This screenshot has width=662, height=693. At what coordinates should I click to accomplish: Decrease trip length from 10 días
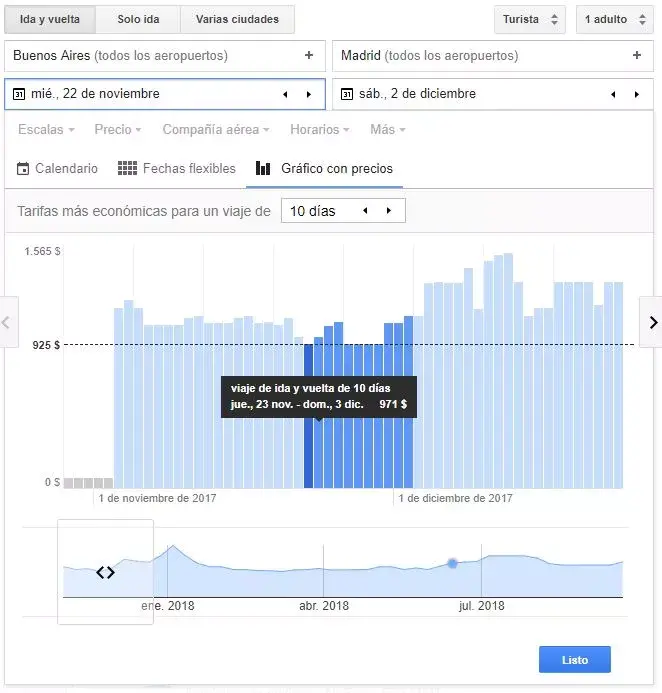[x=365, y=211]
